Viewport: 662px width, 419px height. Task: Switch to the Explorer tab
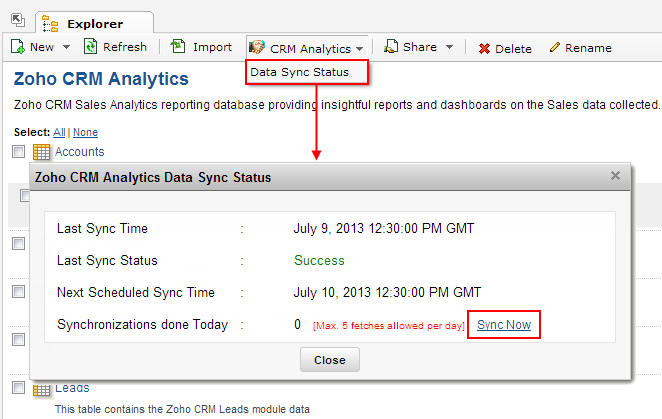95,22
